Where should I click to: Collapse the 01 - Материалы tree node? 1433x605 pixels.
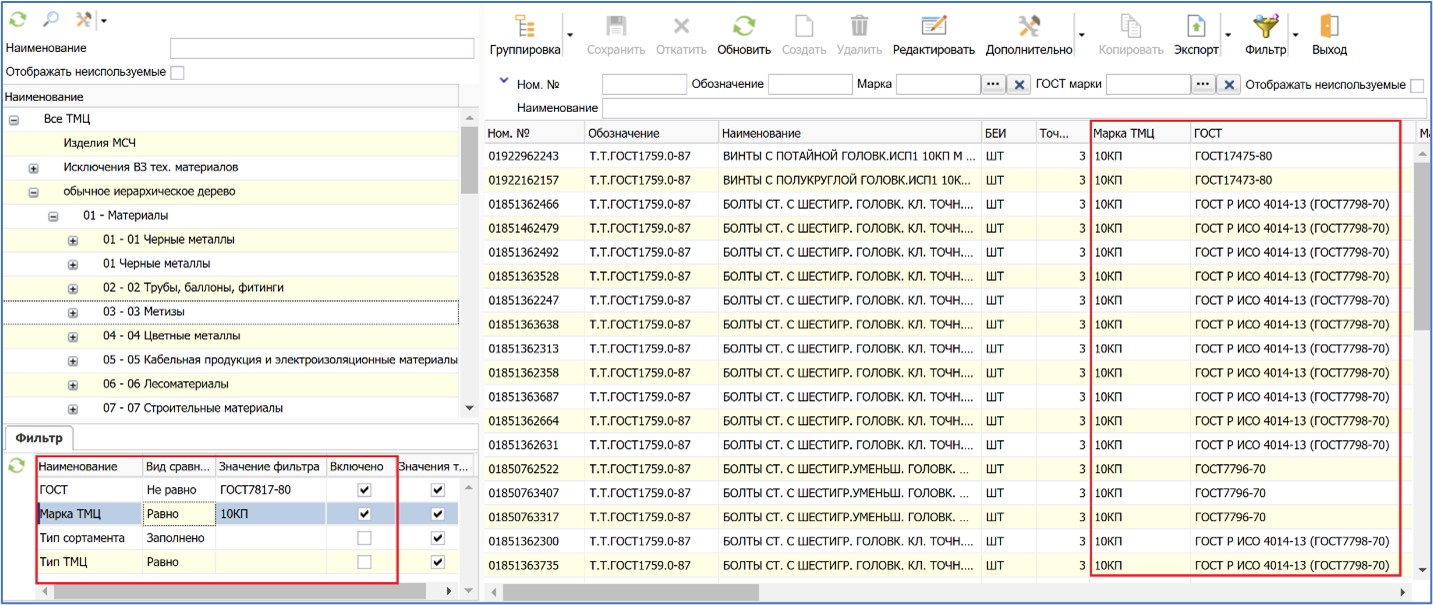[53, 216]
